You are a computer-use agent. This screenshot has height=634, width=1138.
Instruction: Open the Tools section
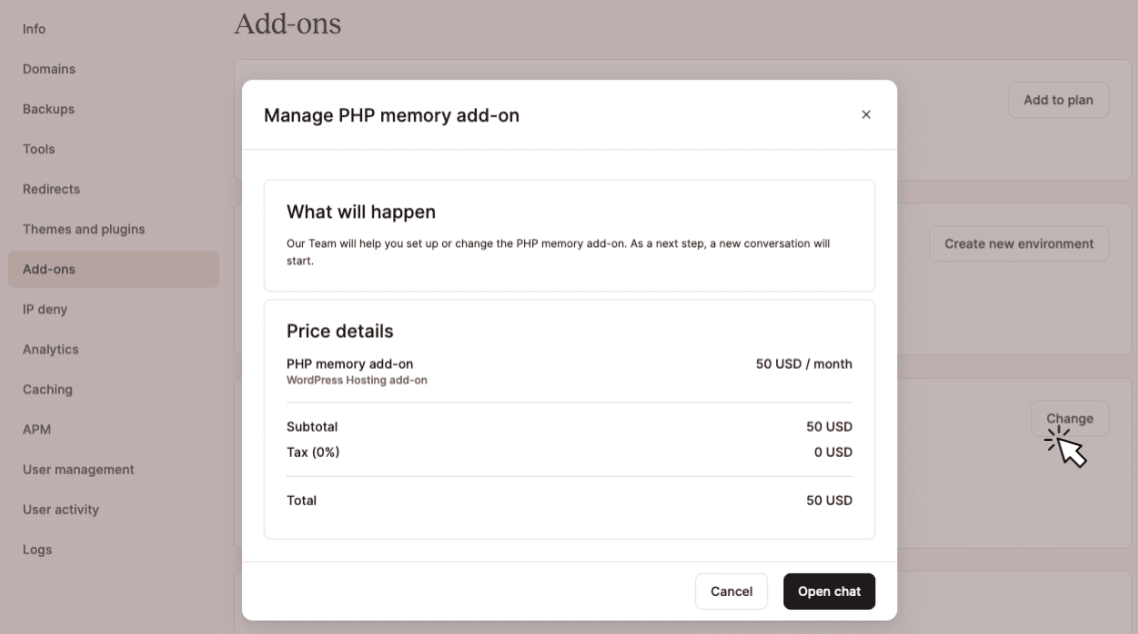38,149
